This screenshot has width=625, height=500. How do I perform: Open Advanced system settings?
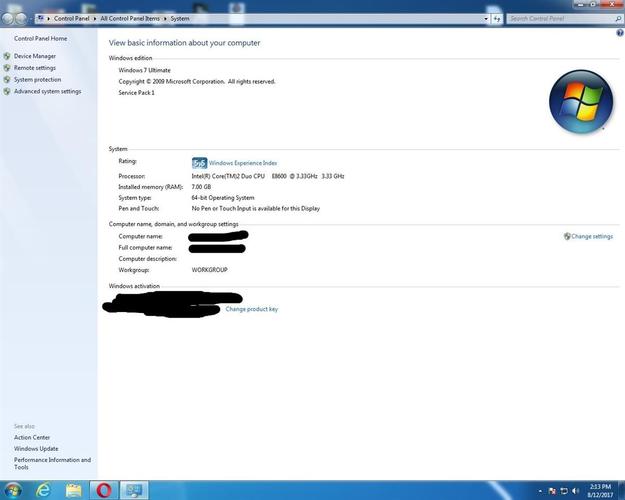click(x=47, y=91)
